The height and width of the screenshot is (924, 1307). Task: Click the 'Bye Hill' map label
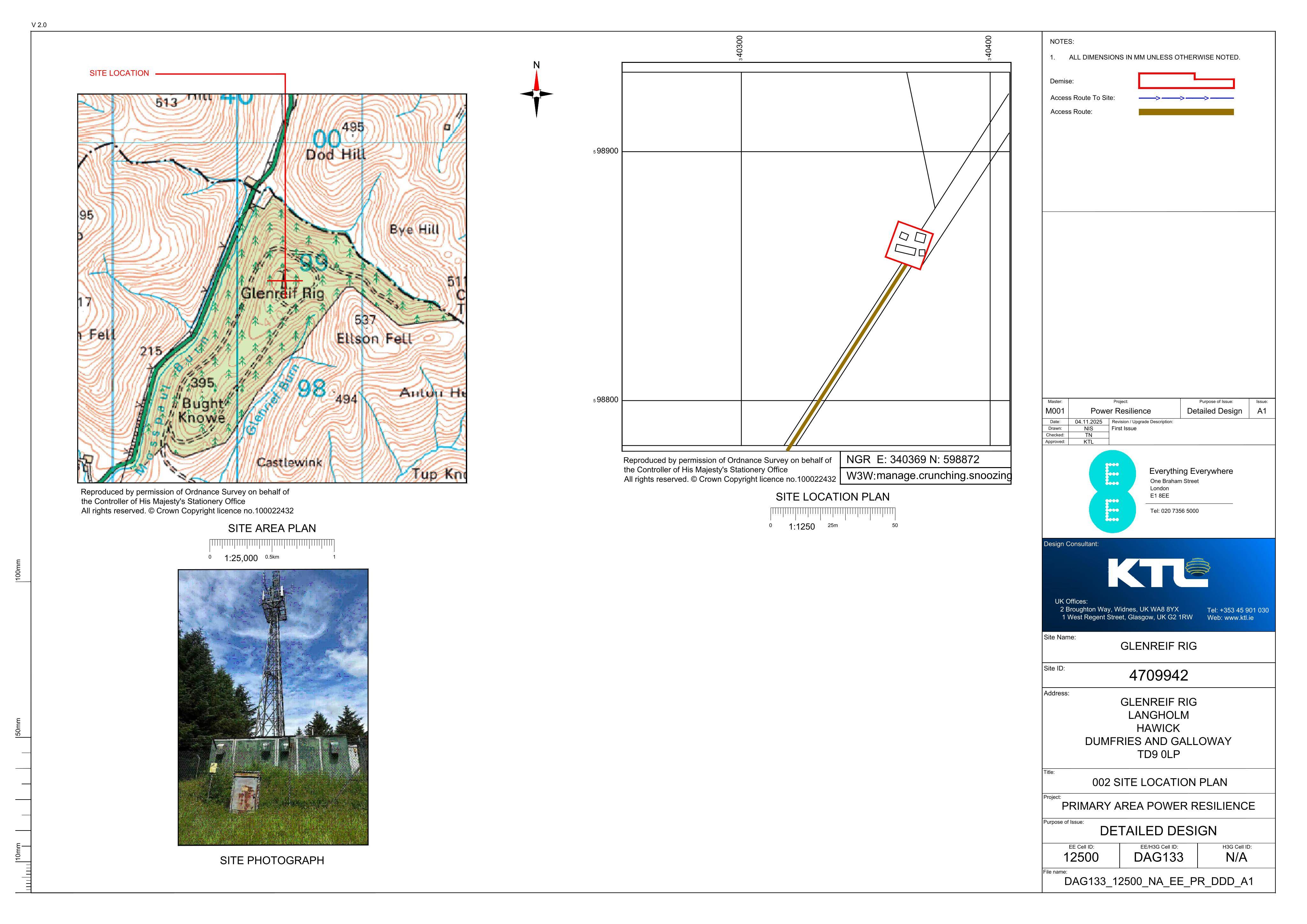(415, 229)
